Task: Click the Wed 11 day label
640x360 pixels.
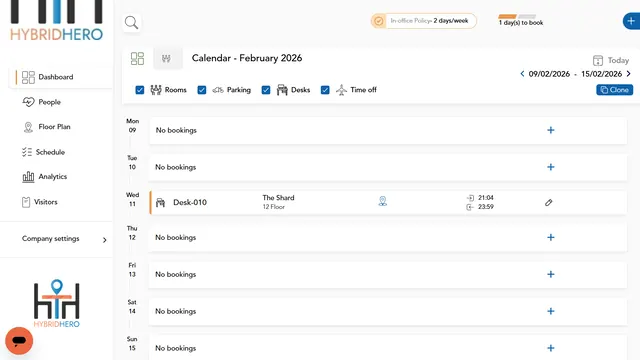Action: 132,199
